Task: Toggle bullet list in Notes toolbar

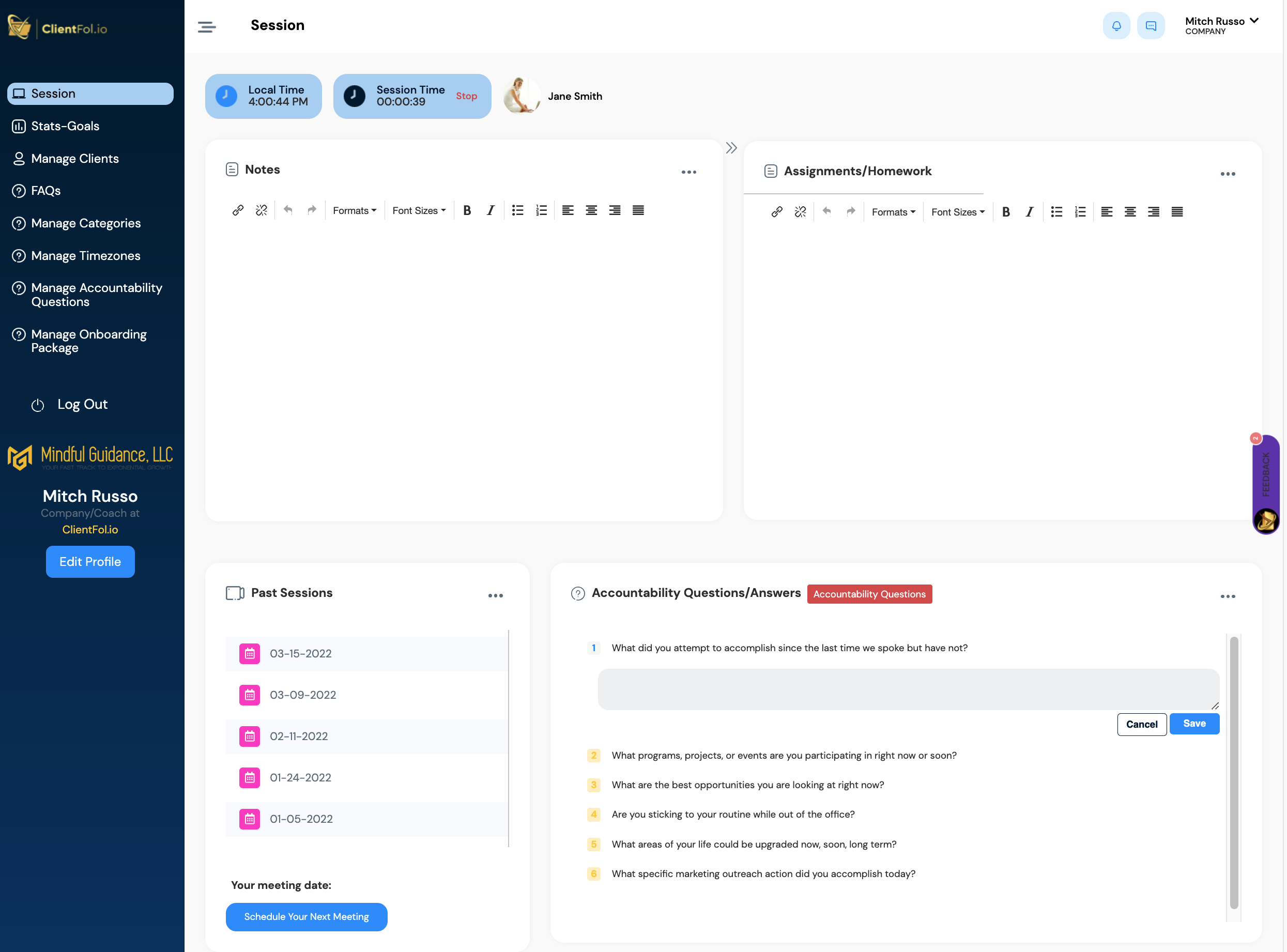Action: (517, 210)
